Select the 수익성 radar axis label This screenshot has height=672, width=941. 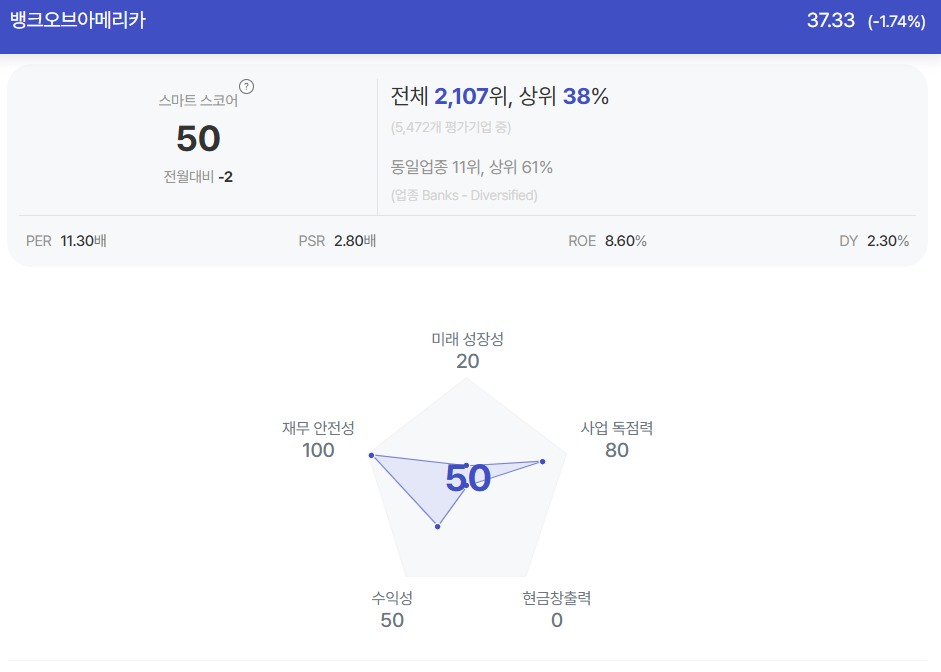(392, 598)
